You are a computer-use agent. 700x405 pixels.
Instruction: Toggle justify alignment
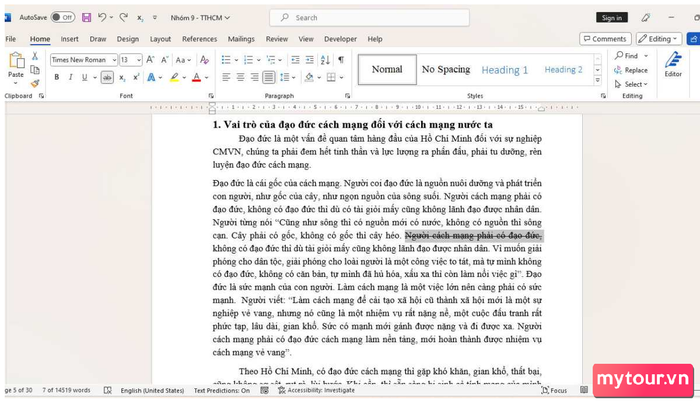(269, 78)
